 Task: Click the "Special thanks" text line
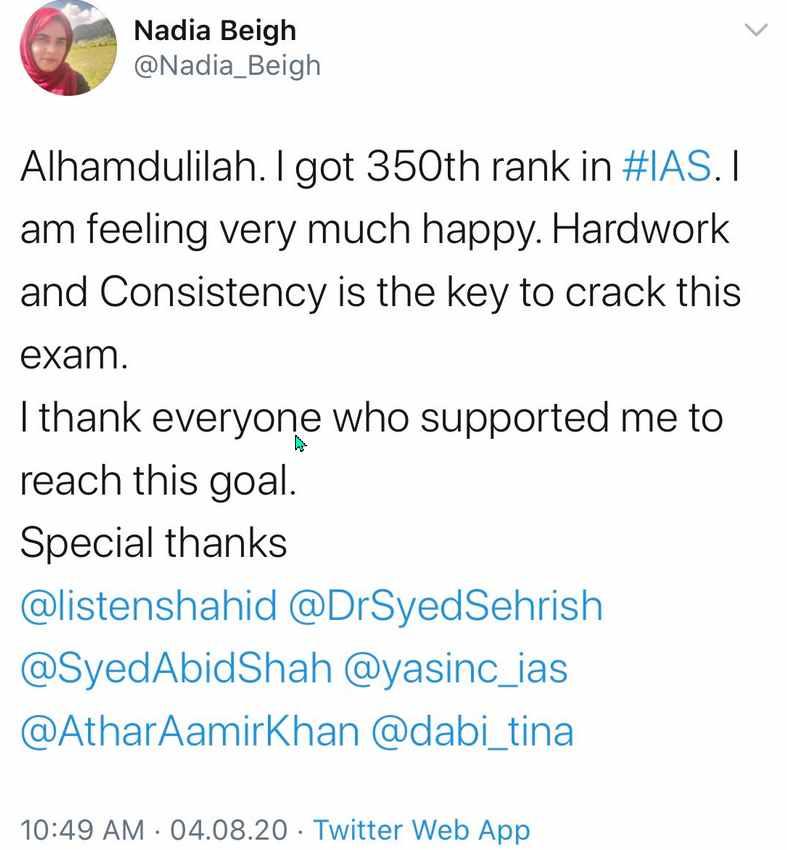point(153,543)
